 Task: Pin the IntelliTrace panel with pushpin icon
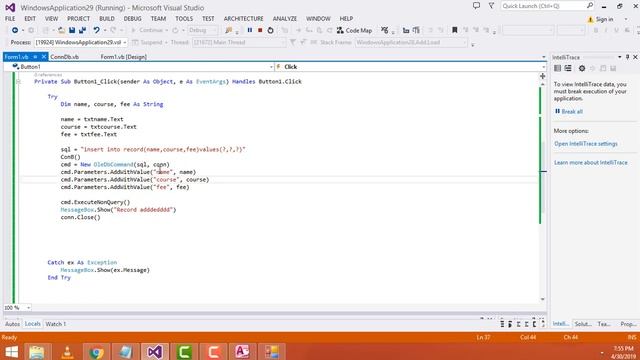(x=627, y=57)
